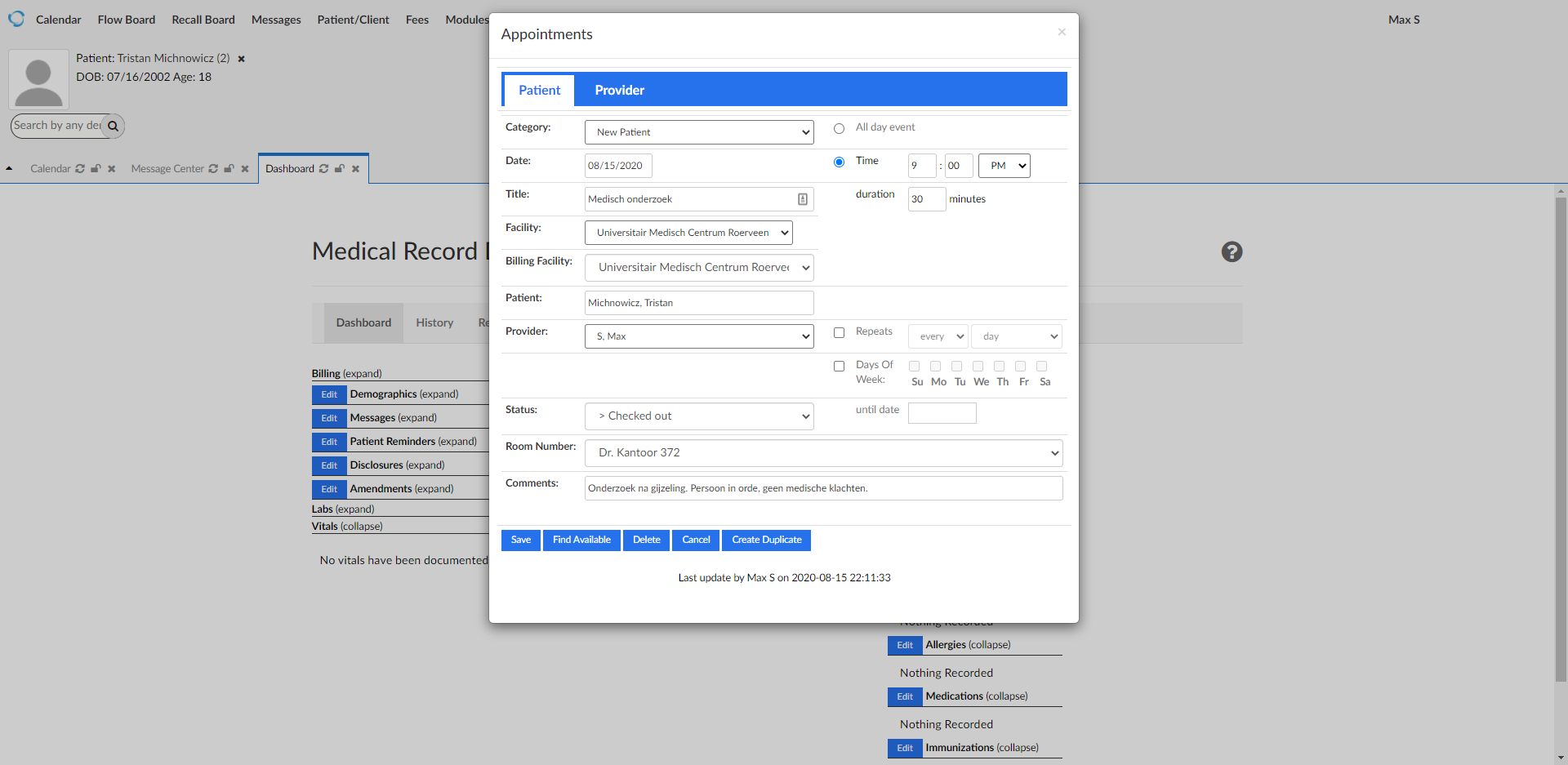This screenshot has height=765, width=1568.
Task: Expand the Status dropdown showing Checked out
Action: (699, 416)
